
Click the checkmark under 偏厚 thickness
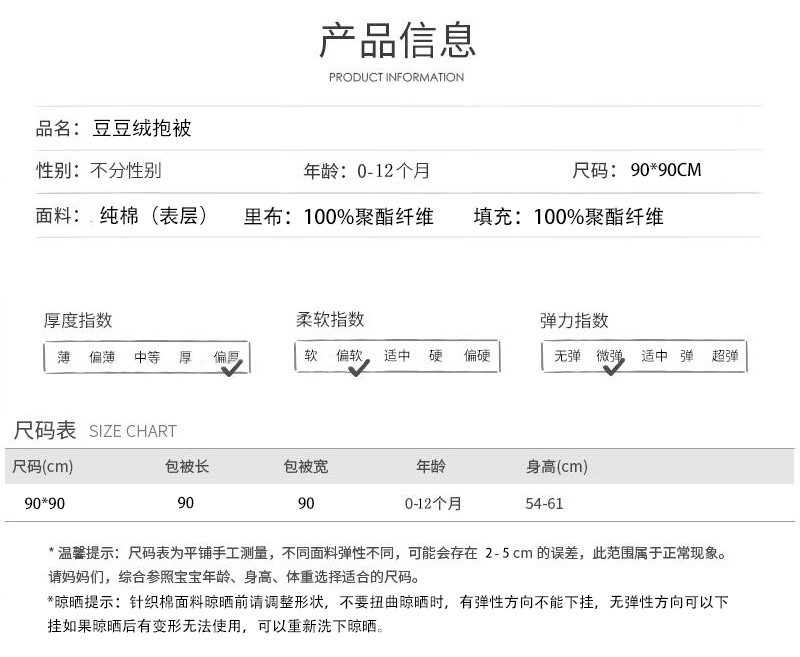tap(232, 368)
